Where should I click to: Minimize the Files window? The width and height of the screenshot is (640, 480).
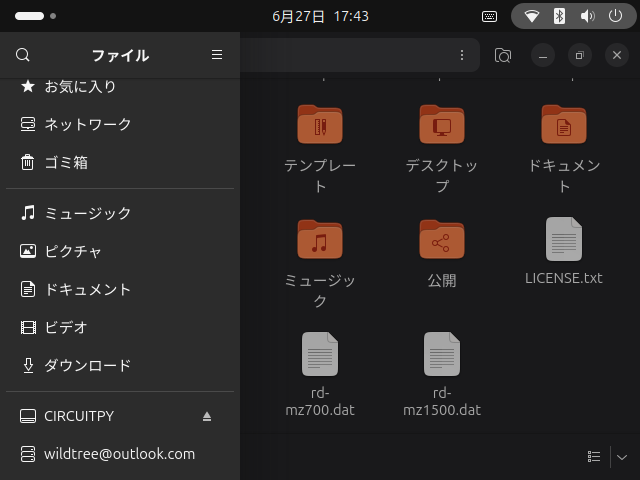(x=542, y=55)
